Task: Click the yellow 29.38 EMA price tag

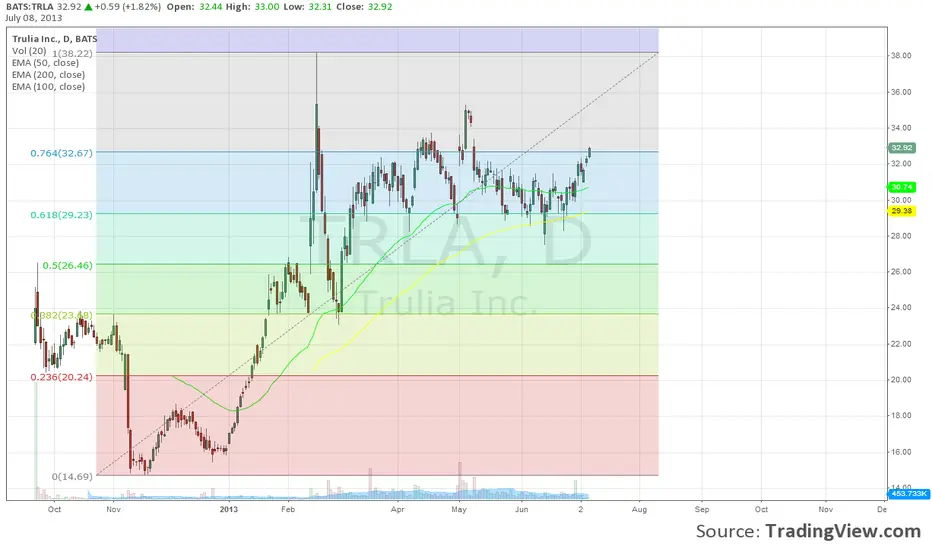Action: (x=902, y=211)
